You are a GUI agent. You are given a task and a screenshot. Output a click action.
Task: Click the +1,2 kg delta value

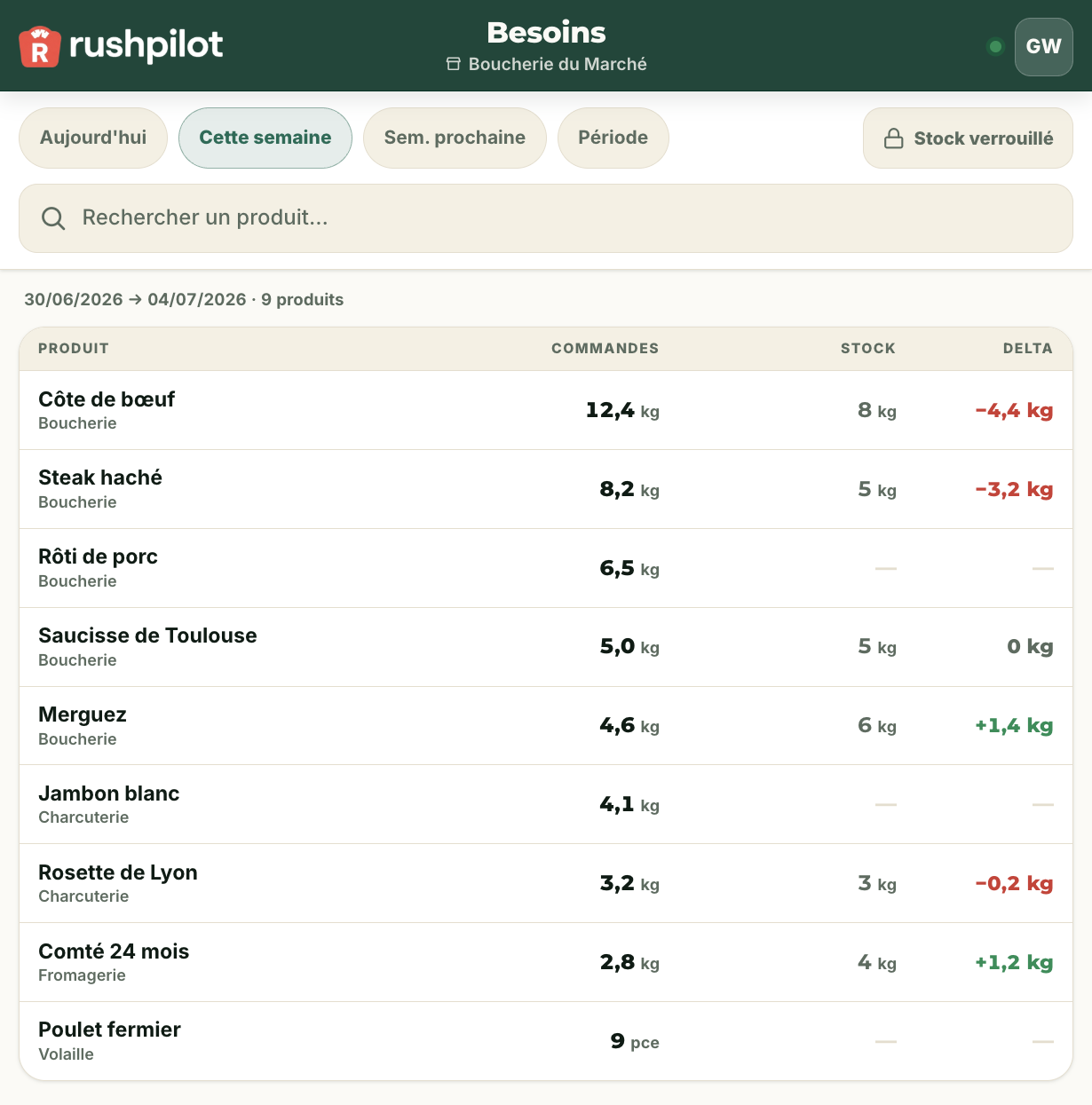(1014, 963)
